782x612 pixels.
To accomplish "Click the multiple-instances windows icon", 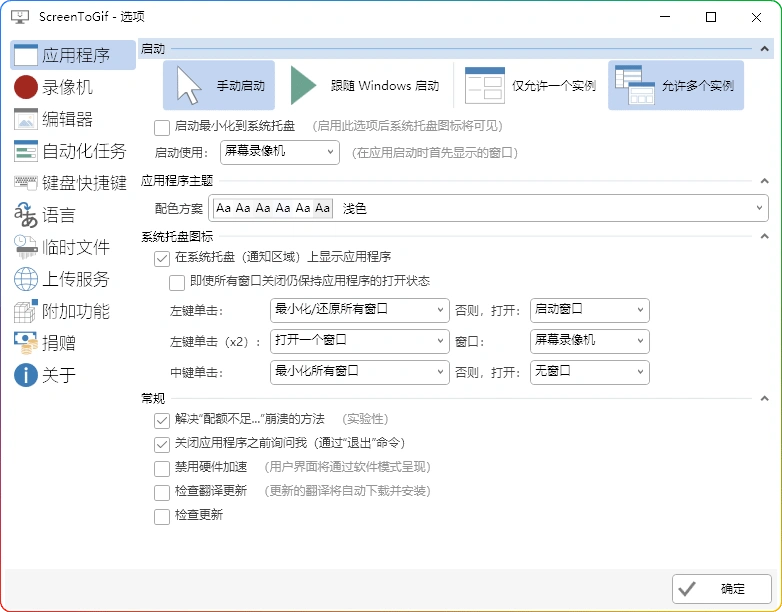I will (x=634, y=85).
